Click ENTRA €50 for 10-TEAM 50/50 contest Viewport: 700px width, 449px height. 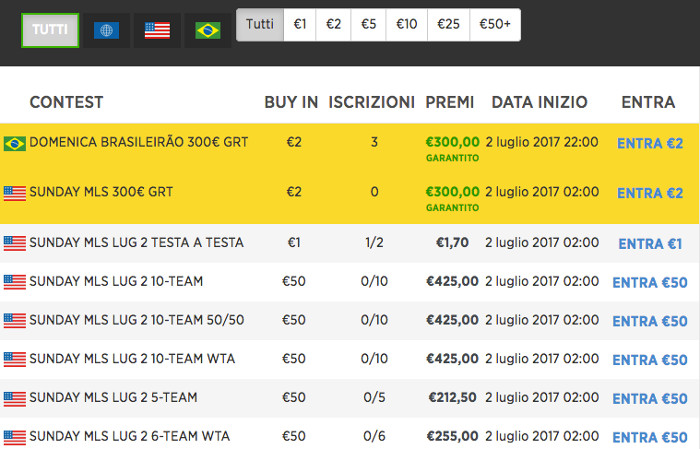pos(650,321)
